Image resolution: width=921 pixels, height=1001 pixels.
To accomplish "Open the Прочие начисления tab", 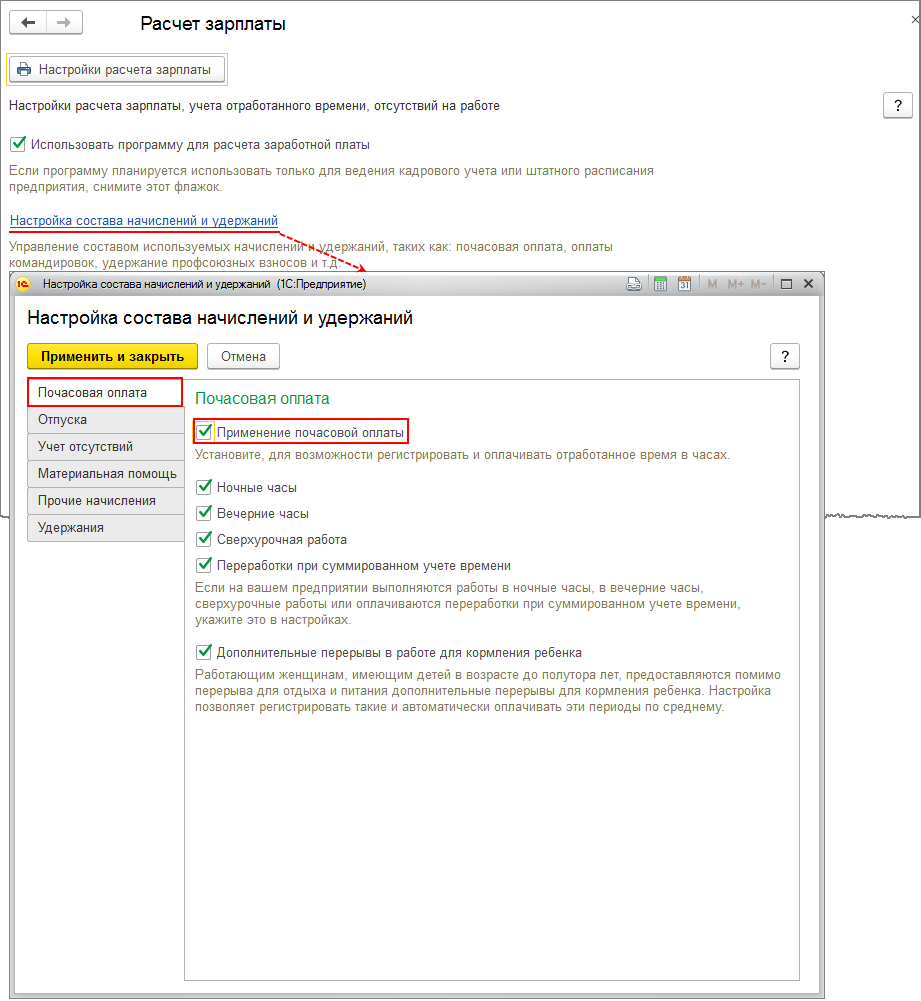I will coord(105,500).
